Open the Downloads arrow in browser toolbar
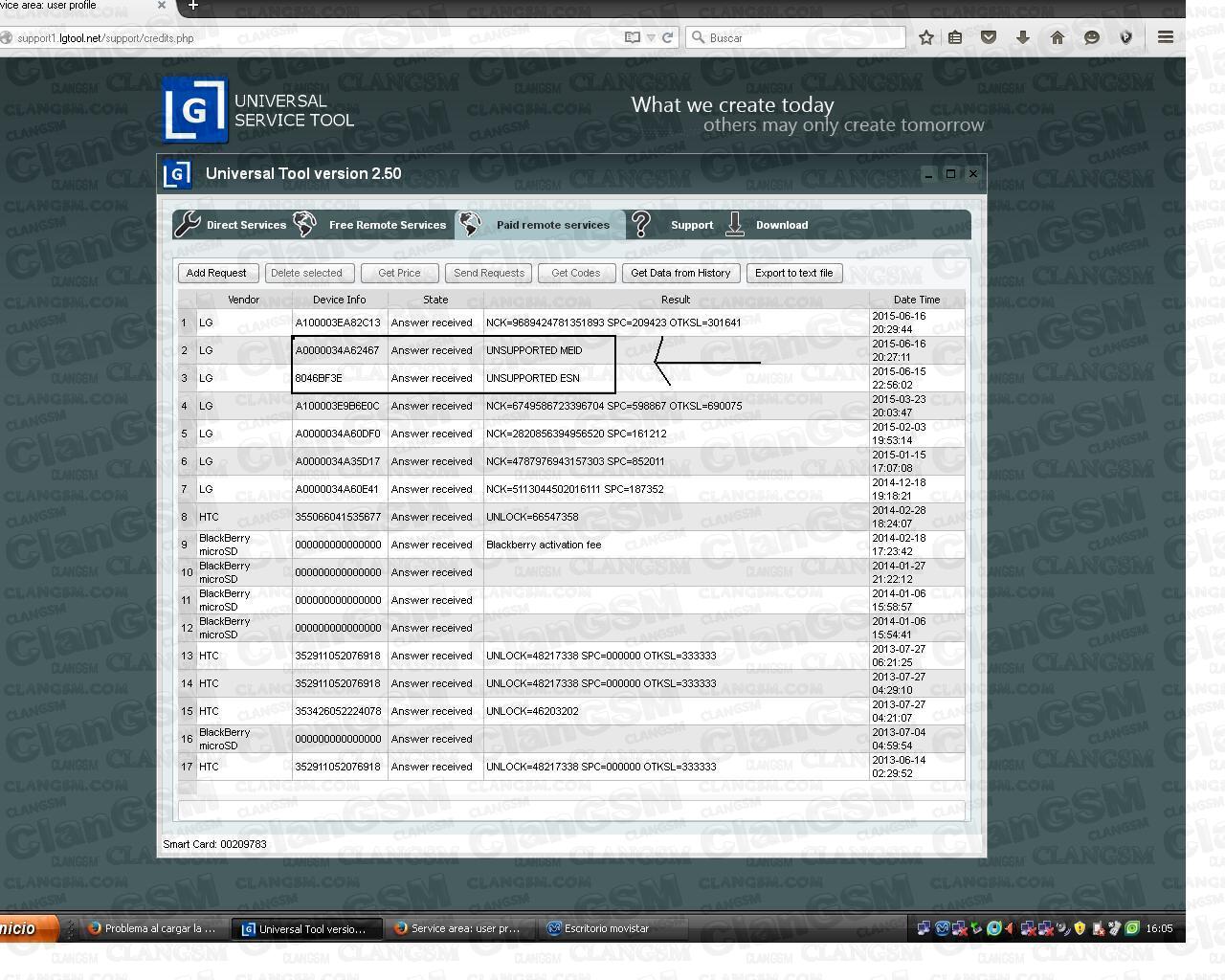 [1022, 37]
